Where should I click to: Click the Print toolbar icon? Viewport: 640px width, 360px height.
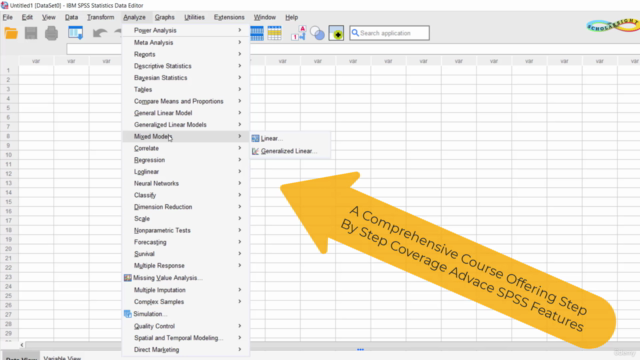tap(51, 33)
